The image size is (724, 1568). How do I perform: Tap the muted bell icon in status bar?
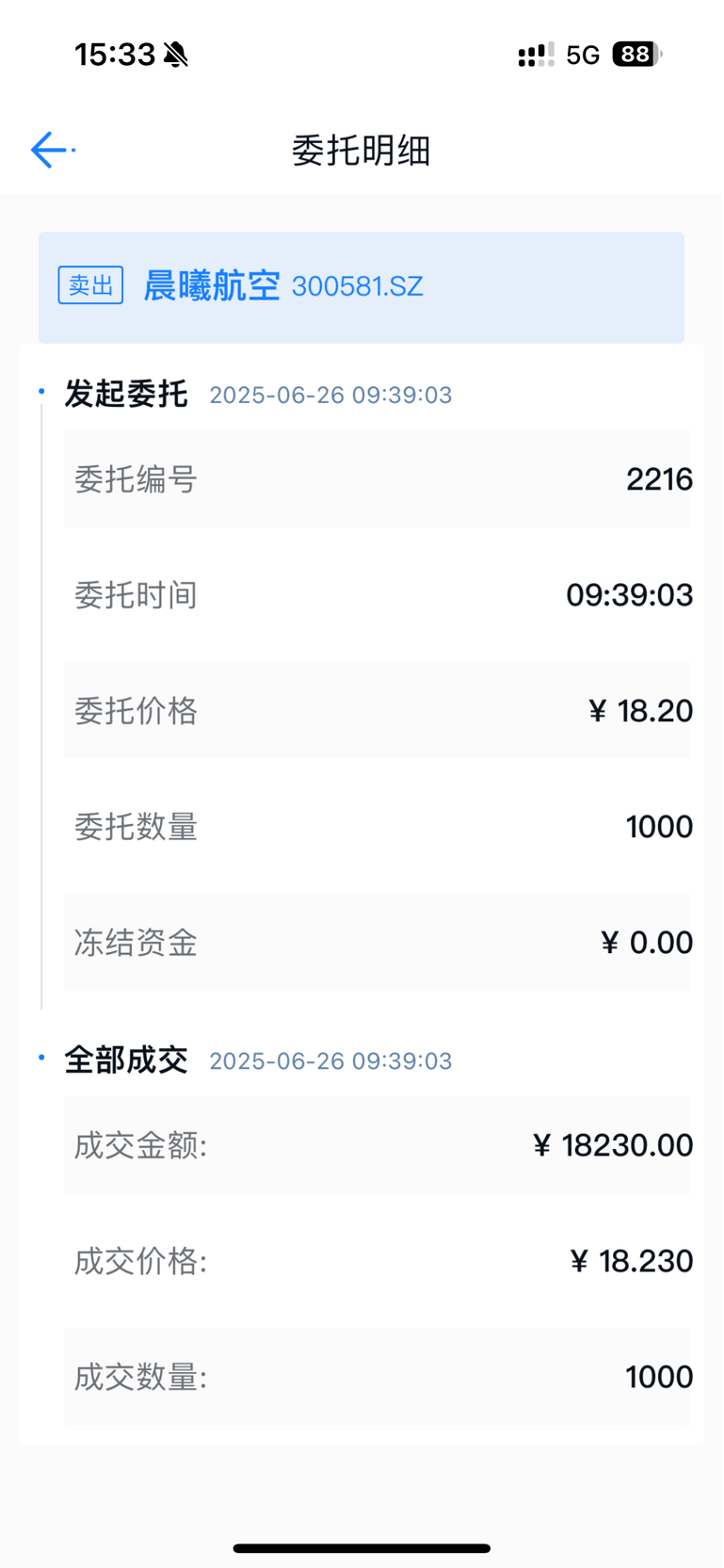[x=175, y=56]
